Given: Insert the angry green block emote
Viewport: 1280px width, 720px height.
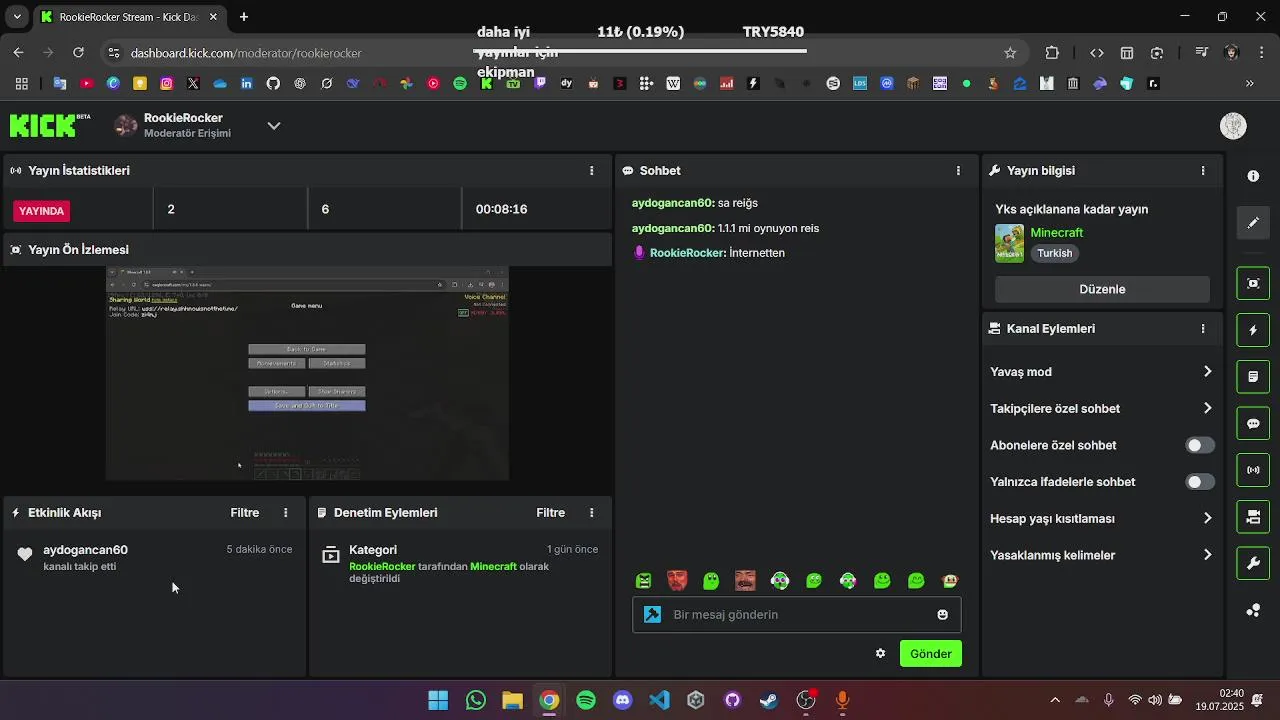Looking at the screenshot, I should coord(644,581).
